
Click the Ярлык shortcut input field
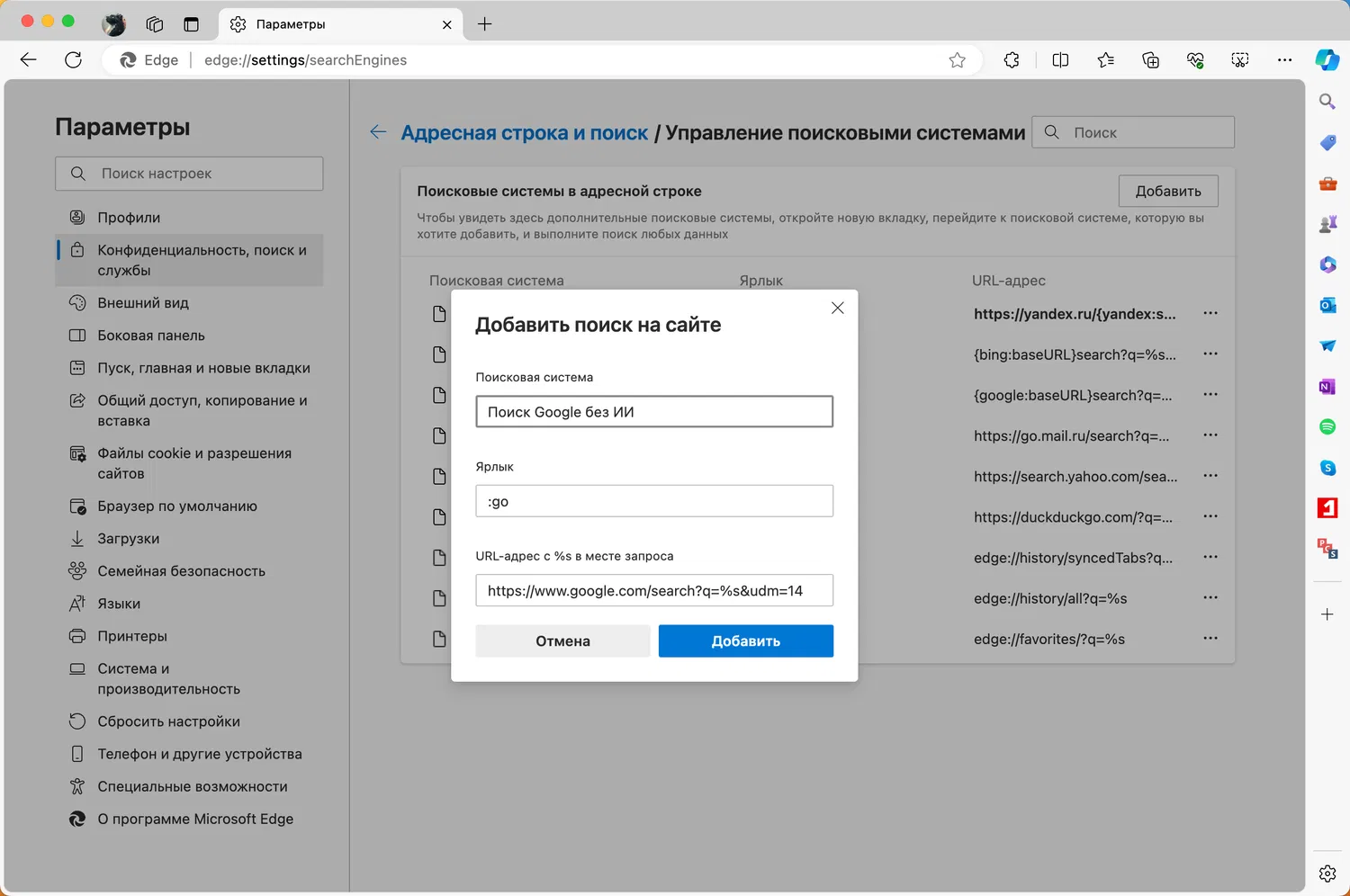pos(654,501)
